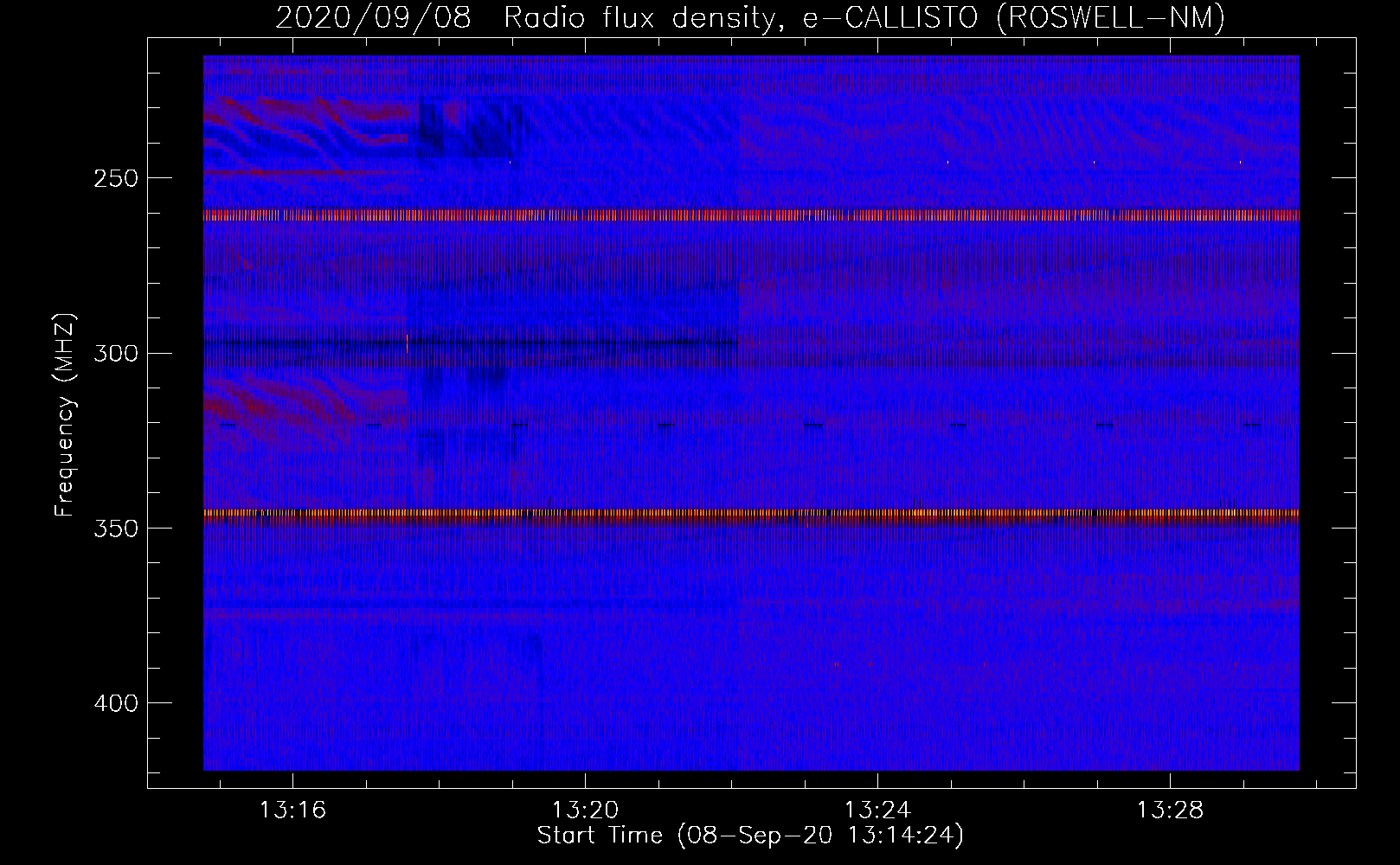
Task: Click the 13:20 time tick label
Action: tap(586, 811)
